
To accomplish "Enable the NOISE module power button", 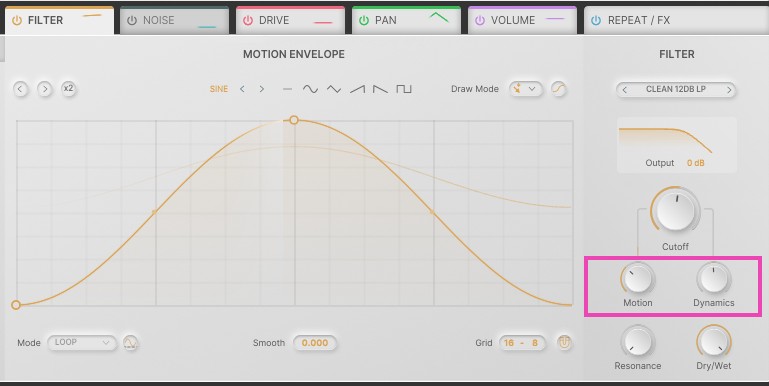I will pos(132,21).
